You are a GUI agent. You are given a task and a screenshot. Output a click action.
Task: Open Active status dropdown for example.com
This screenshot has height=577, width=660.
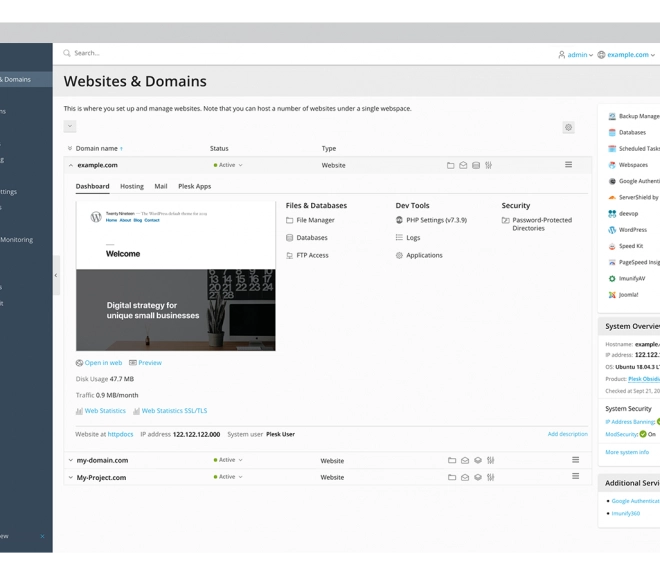(228, 165)
